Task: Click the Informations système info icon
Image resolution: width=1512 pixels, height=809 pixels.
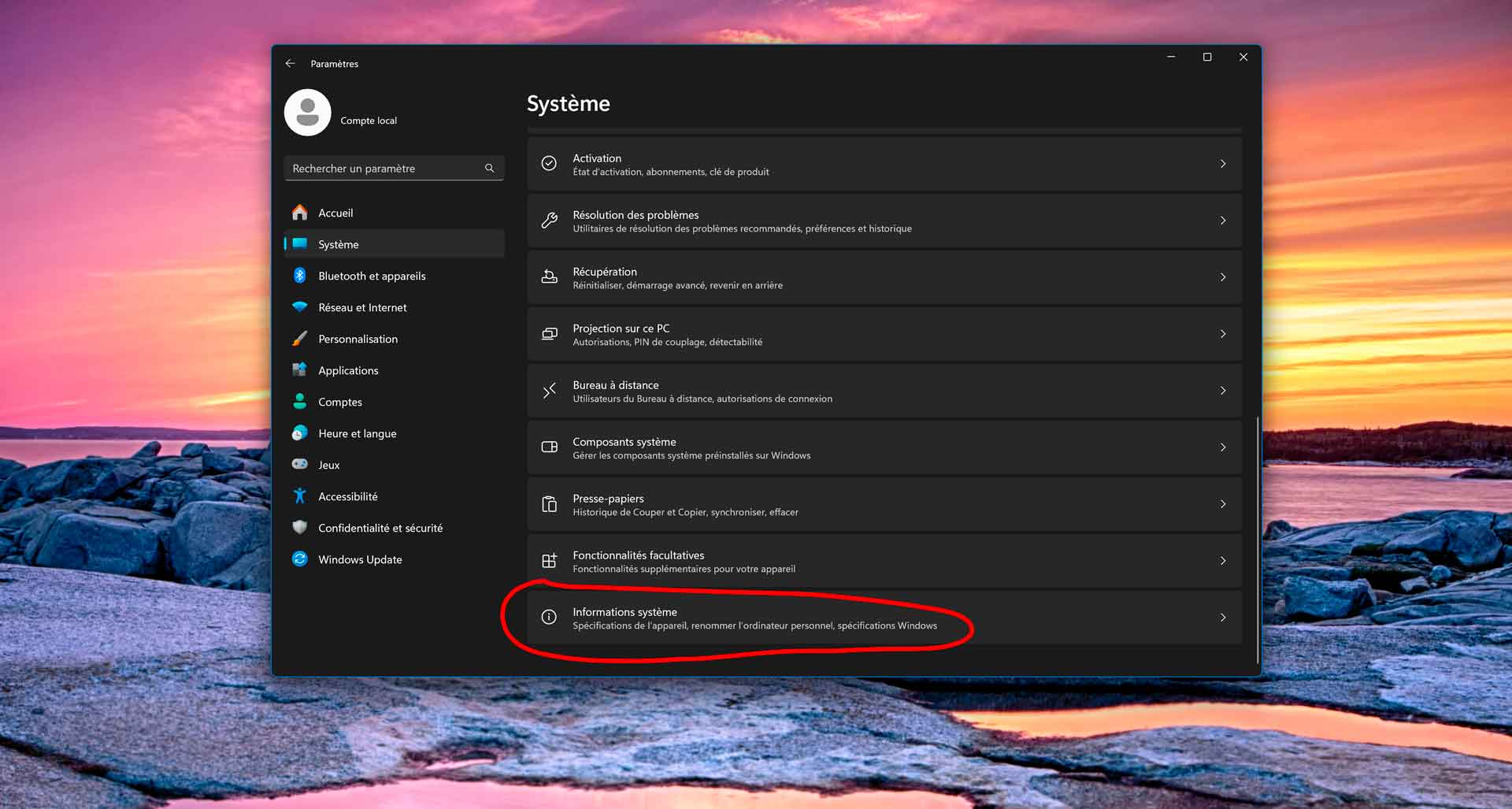Action: pos(549,618)
